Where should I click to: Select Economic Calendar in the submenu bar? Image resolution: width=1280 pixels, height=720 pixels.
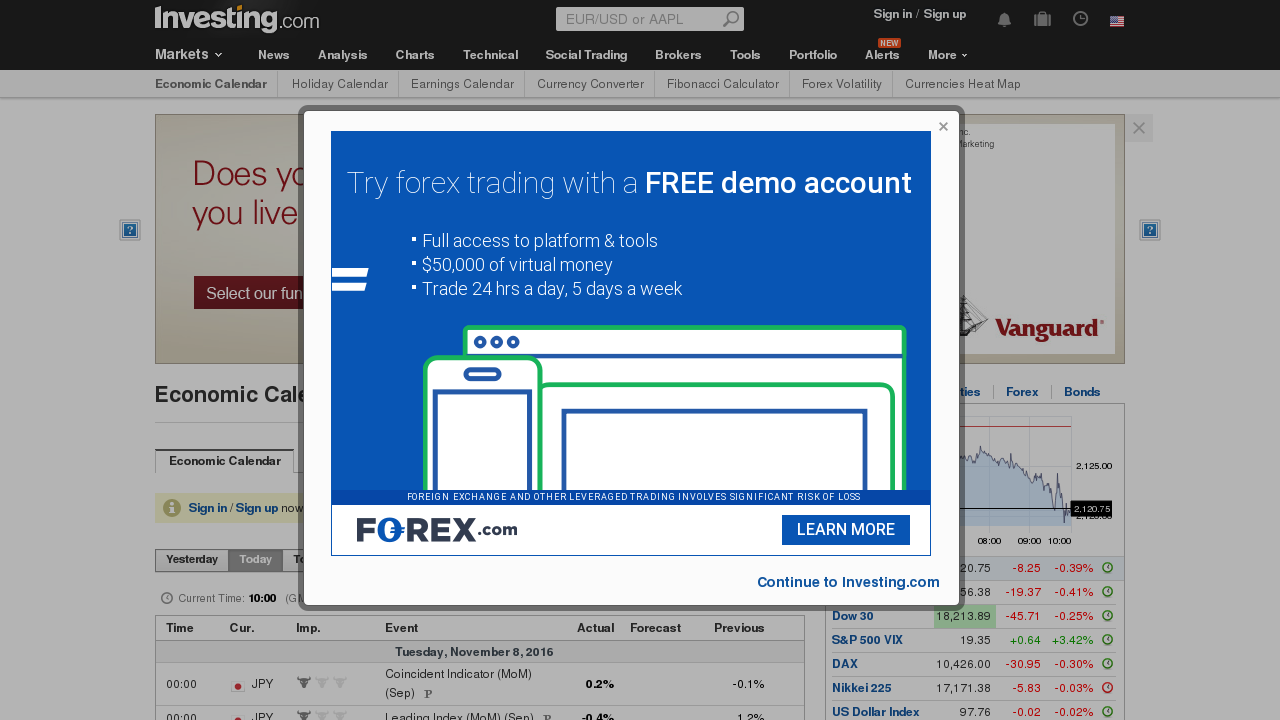click(211, 84)
